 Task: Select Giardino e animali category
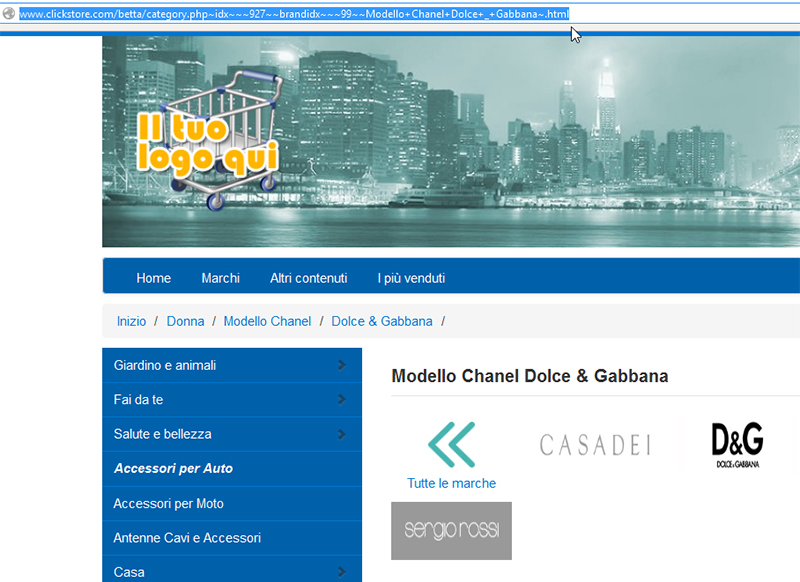[232, 365]
